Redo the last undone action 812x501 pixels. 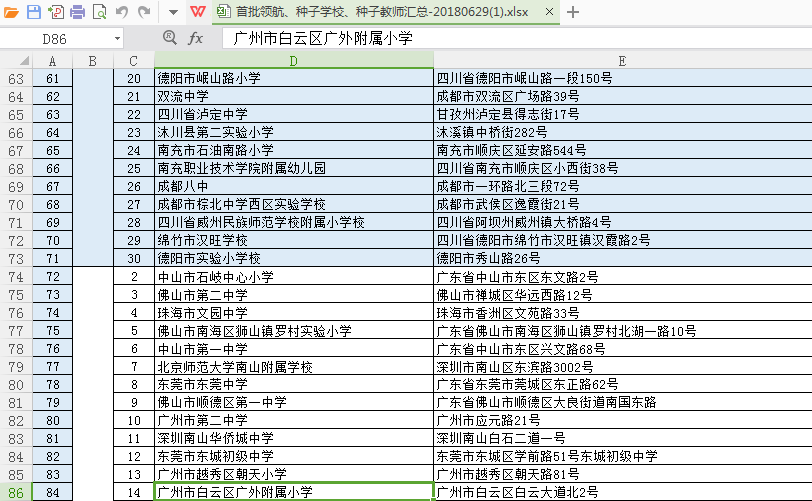tap(144, 12)
